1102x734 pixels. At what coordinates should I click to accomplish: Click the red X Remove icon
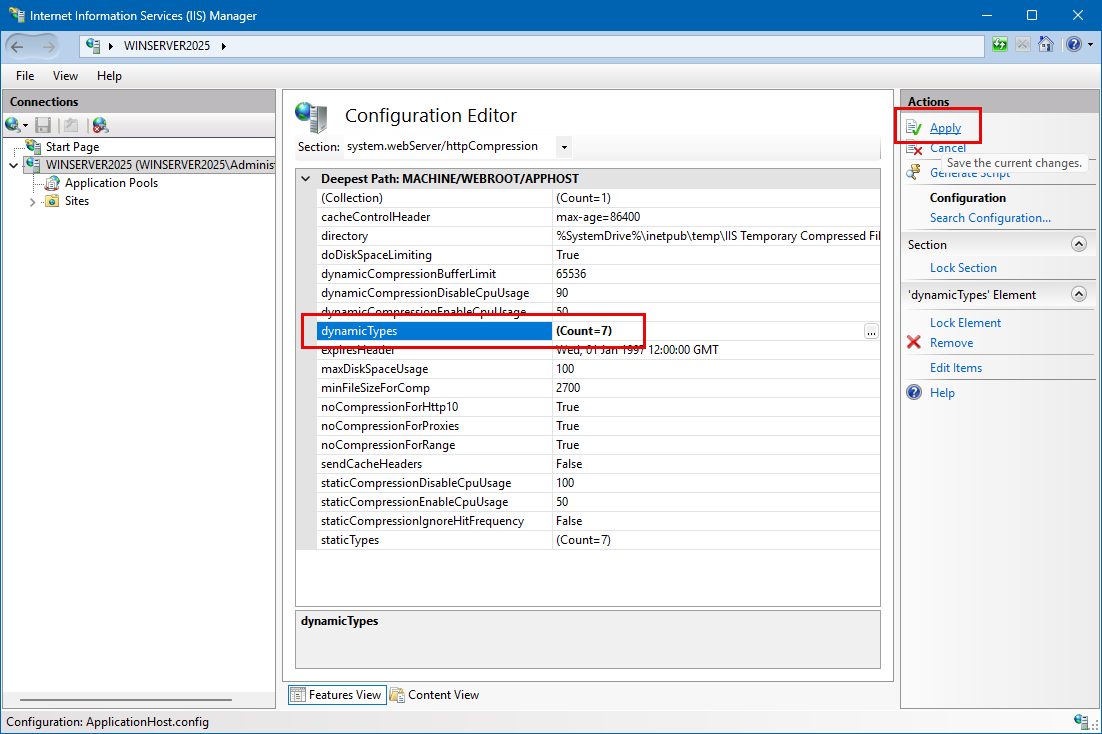[x=914, y=343]
